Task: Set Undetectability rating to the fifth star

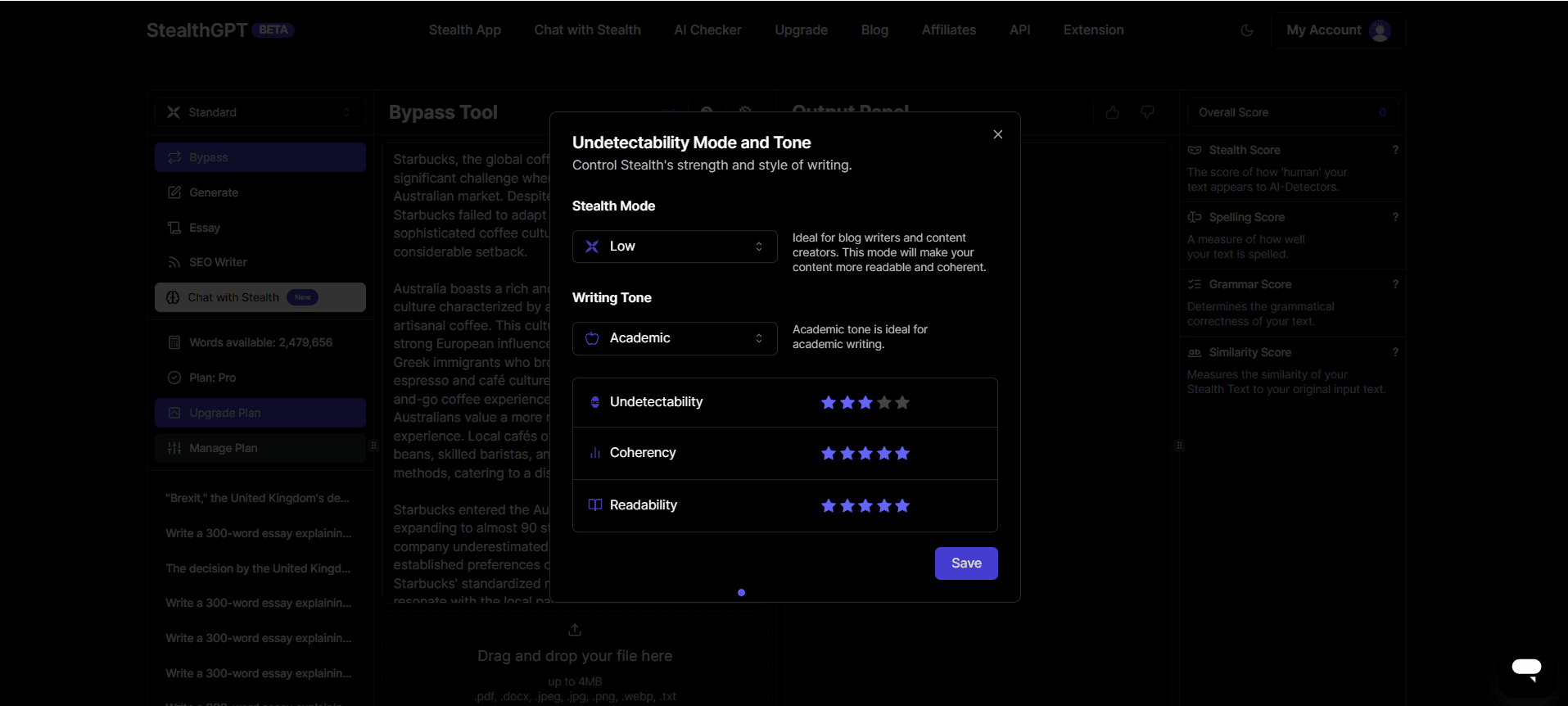Action: (902, 402)
